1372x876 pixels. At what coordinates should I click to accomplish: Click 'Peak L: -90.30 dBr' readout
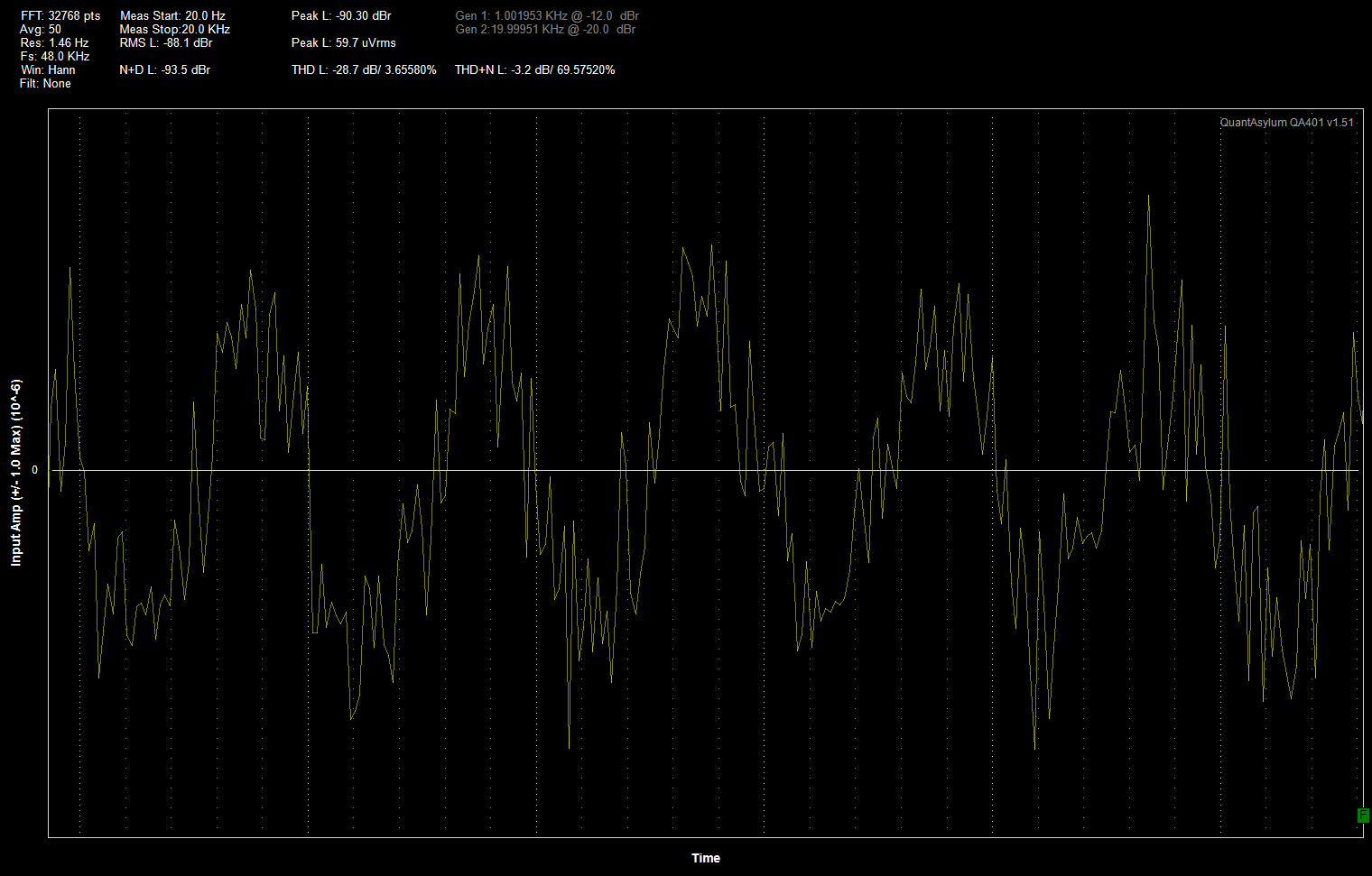click(341, 16)
